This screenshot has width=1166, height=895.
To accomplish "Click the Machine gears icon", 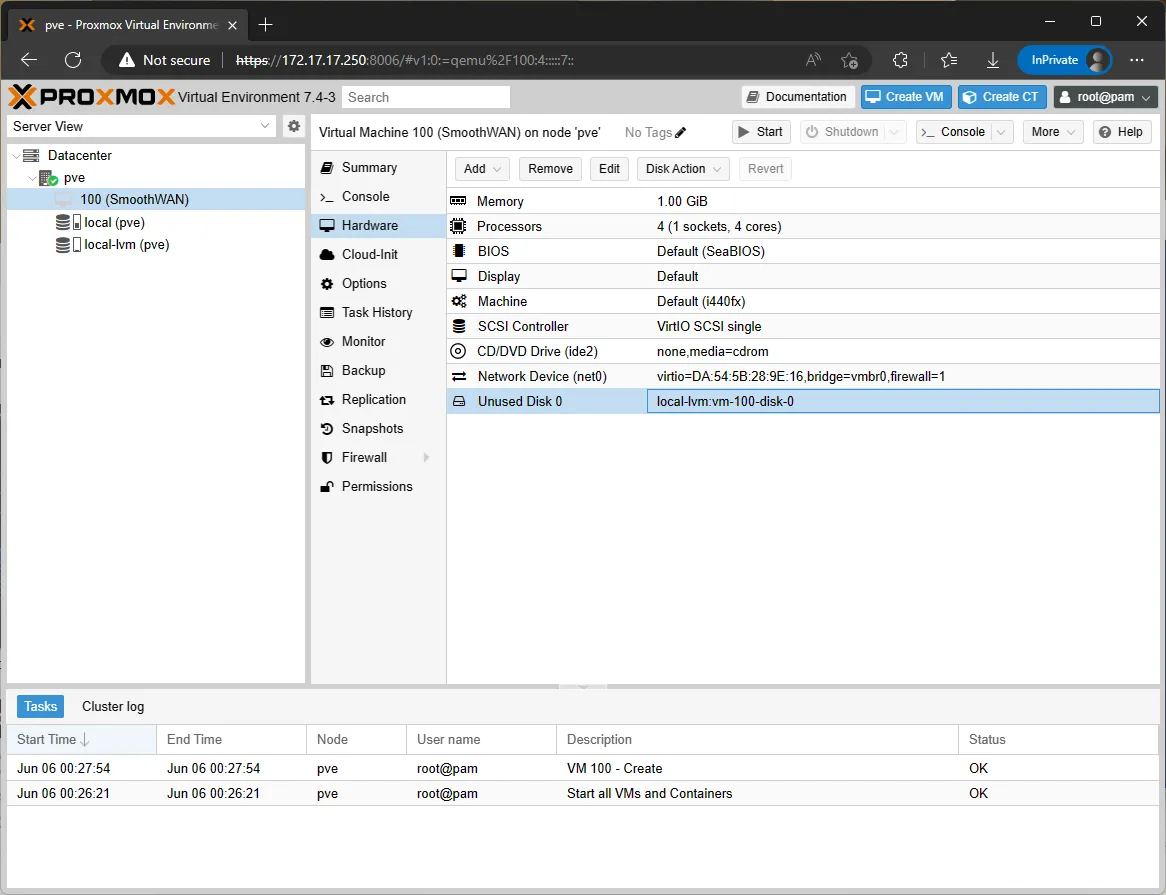I will [459, 301].
